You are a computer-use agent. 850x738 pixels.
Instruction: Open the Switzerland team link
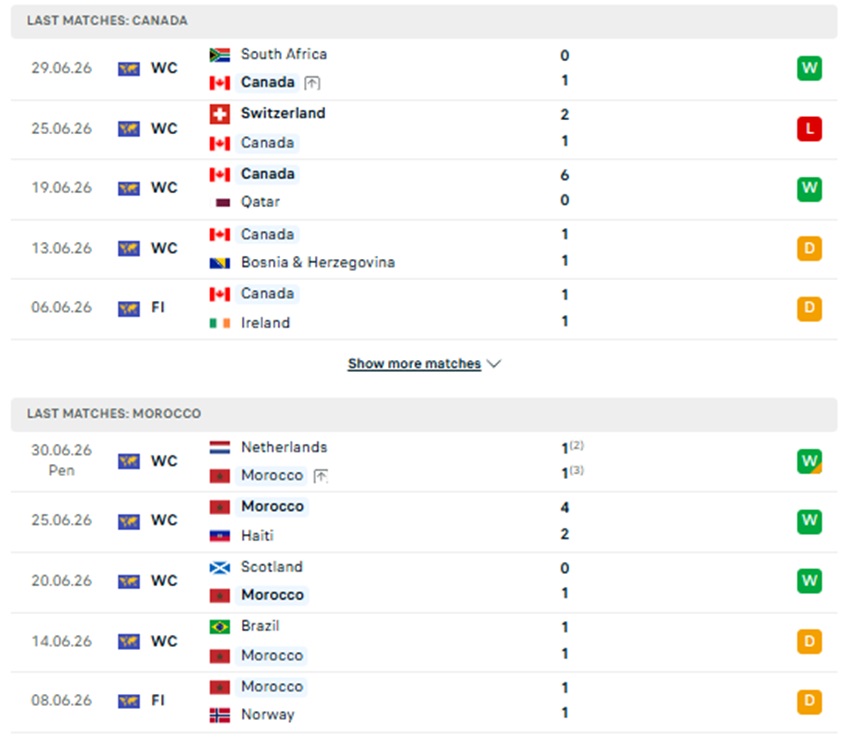point(283,113)
